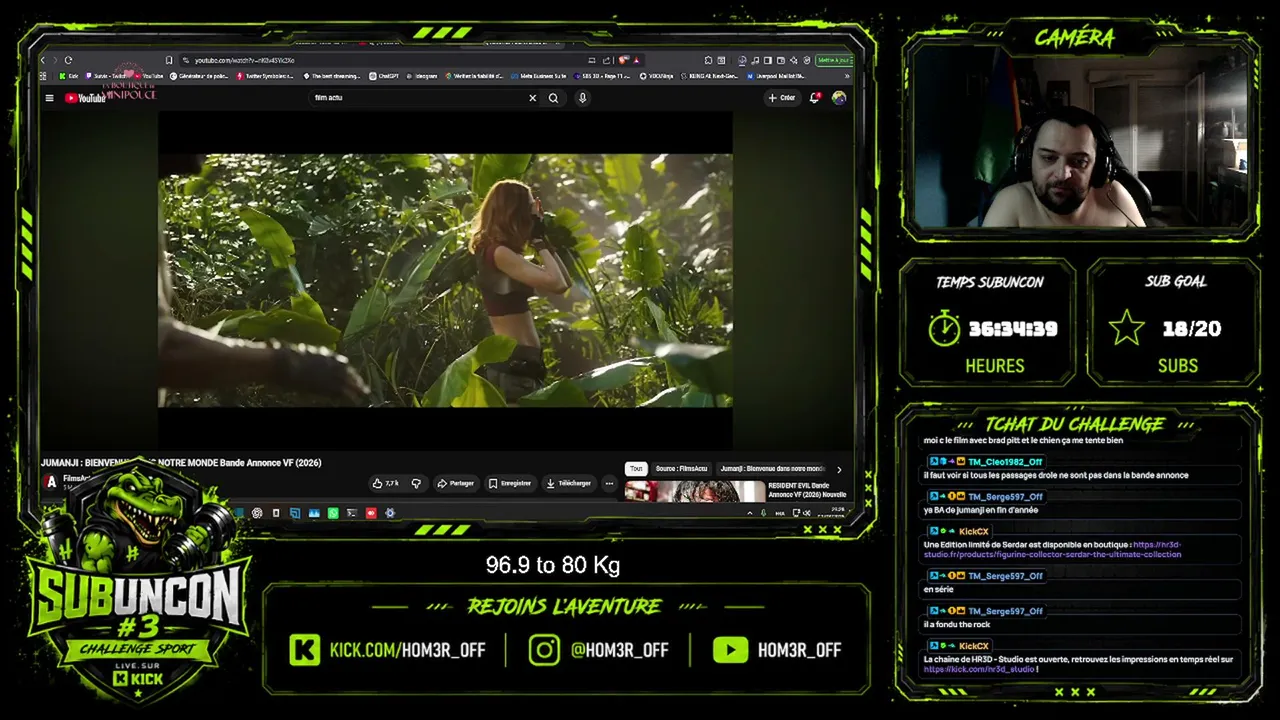Open the ChatGPT icon in the taskbar
Screen dimensions: 1280x720
click(257, 513)
